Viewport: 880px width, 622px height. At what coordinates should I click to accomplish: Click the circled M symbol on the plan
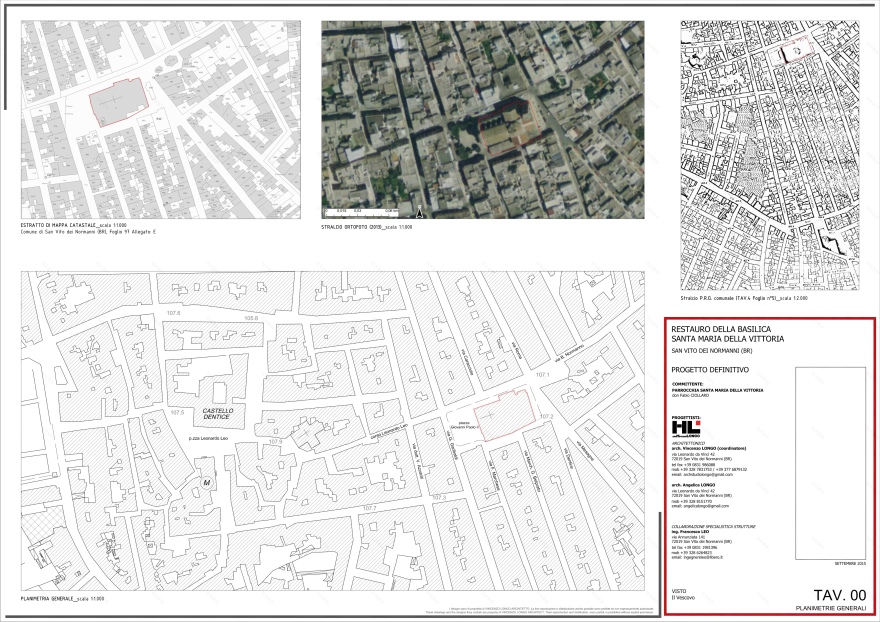pos(207,482)
